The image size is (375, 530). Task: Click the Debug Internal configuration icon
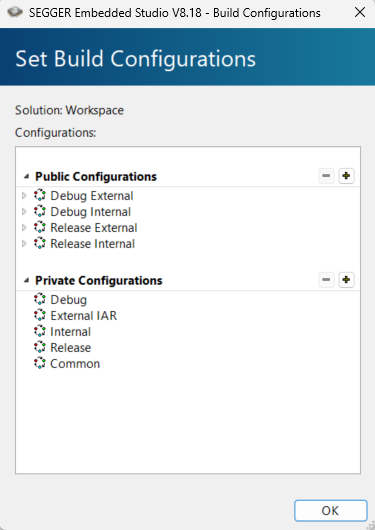(40, 212)
